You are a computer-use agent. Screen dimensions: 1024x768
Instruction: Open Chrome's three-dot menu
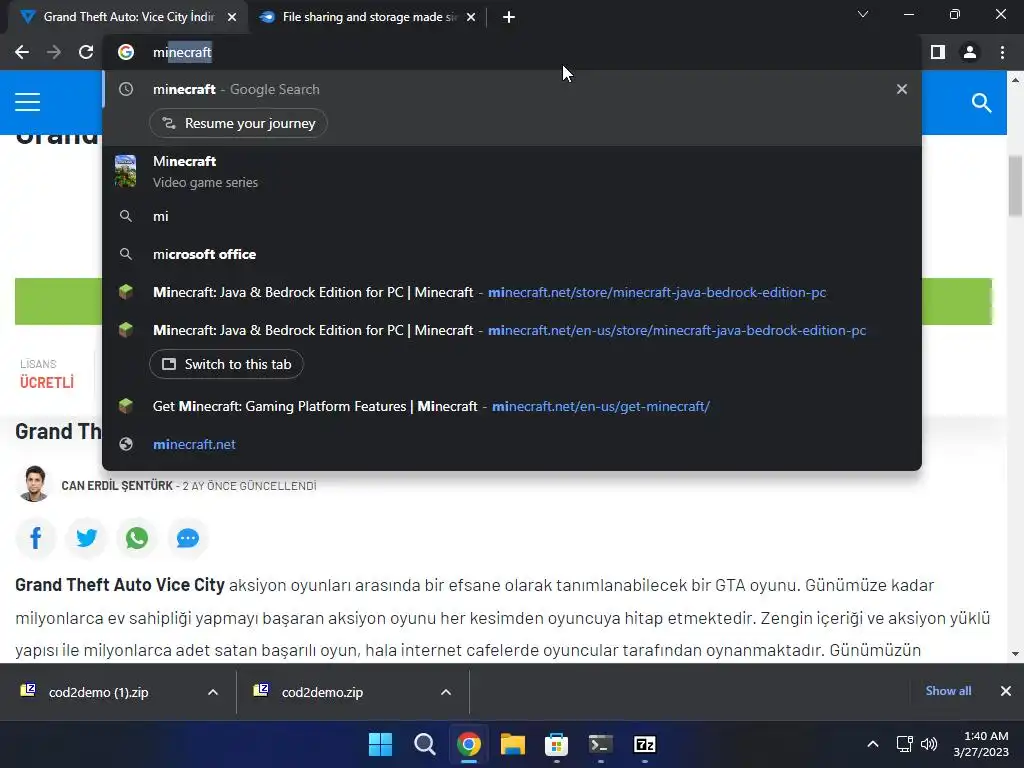pyautogui.click(x=1002, y=52)
